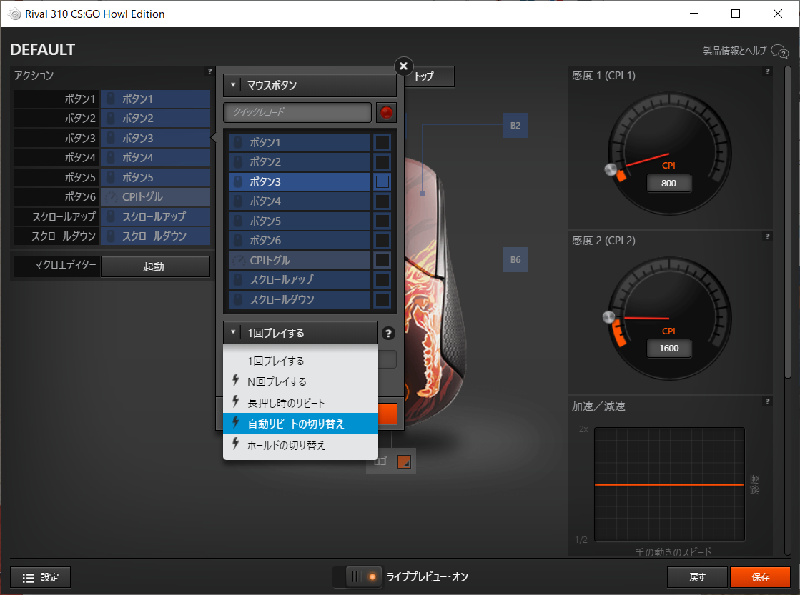The image size is (800, 595).
Task: Open action dropdown for ボタン2 in actions panel
Action: coord(156,118)
